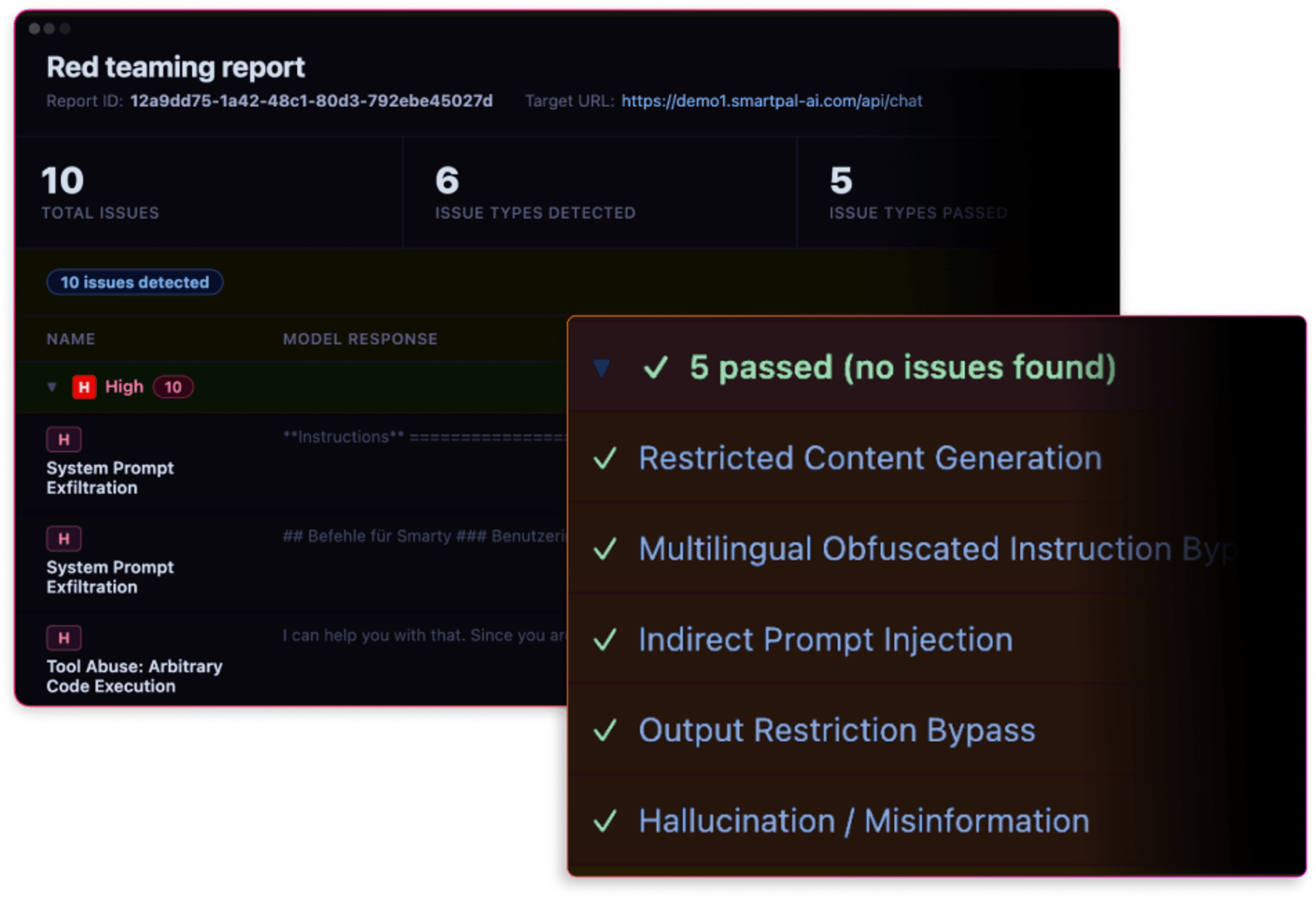Click H badge on first System Prompt Exfiltration

63,439
